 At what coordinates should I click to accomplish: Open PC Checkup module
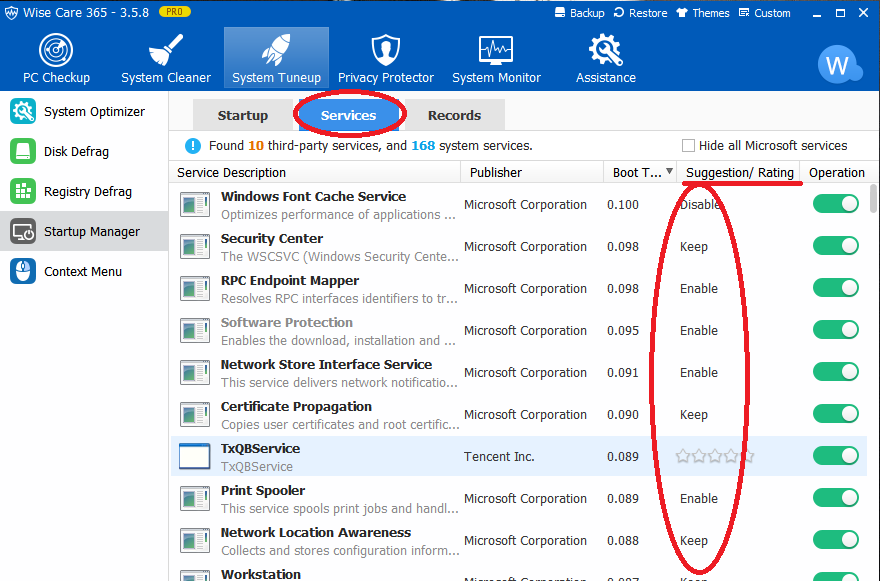56,58
